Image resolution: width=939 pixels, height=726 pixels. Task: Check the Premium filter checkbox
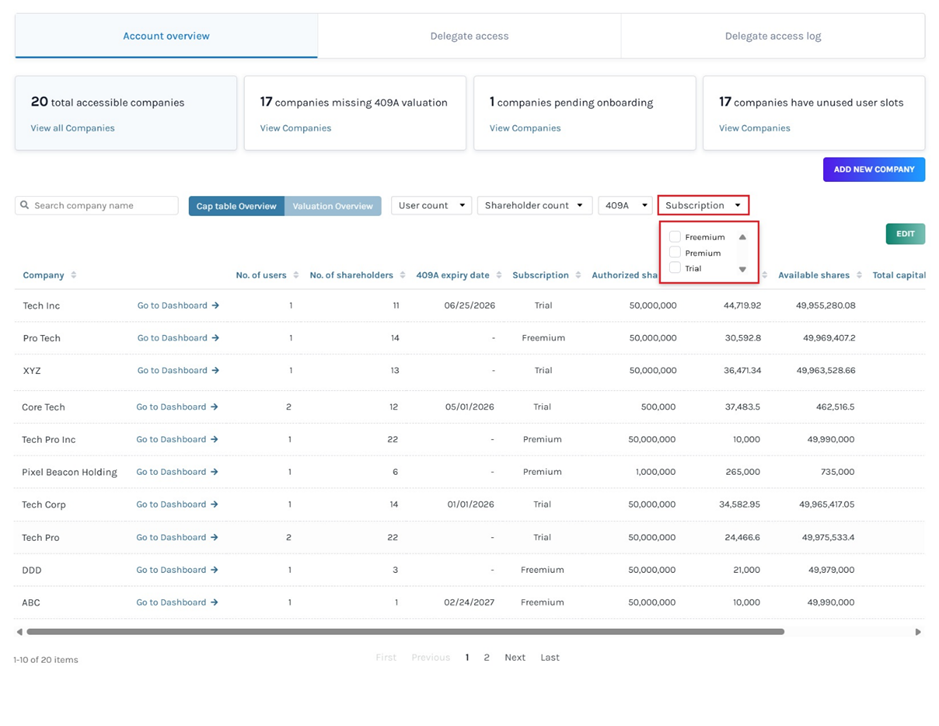tap(675, 253)
